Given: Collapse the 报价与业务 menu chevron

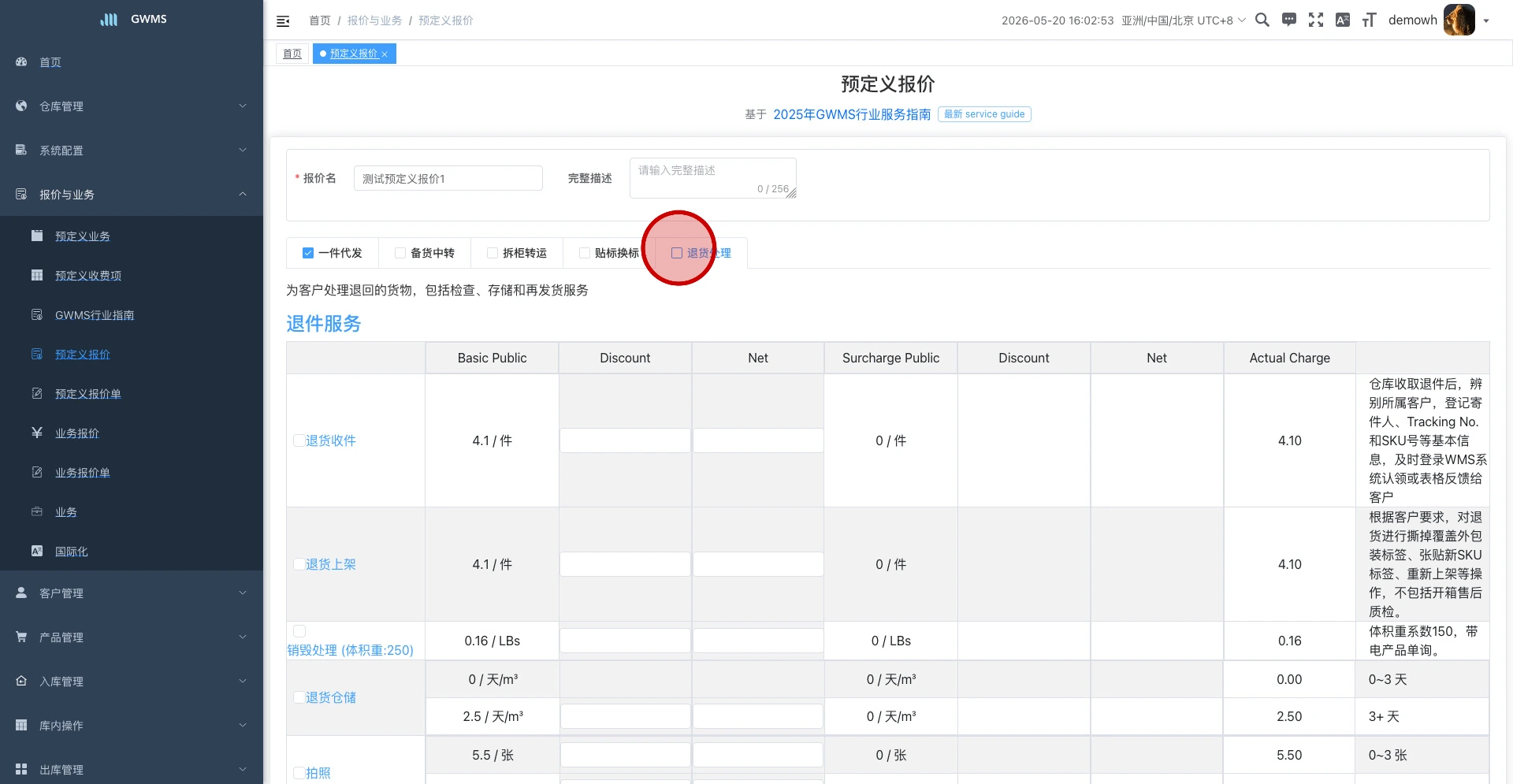Looking at the screenshot, I should pyautogui.click(x=243, y=194).
